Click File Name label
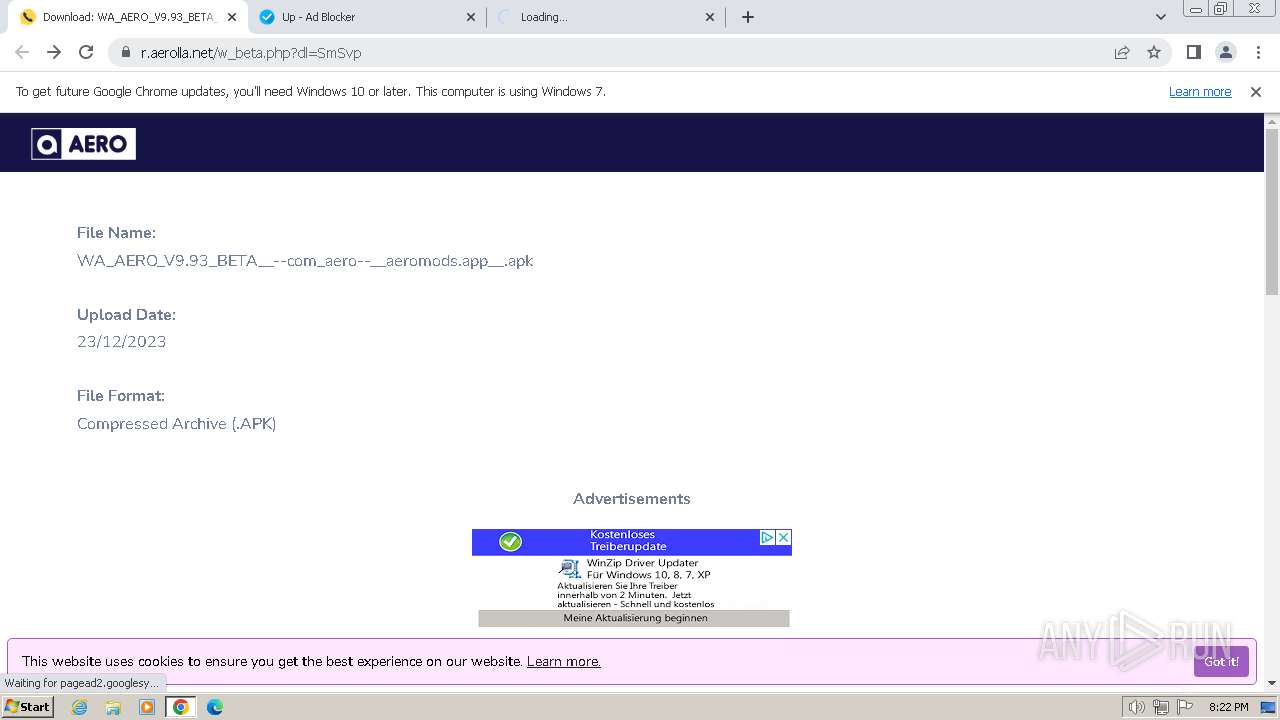This screenshot has width=1280, height=720. [x=116, y=233]
